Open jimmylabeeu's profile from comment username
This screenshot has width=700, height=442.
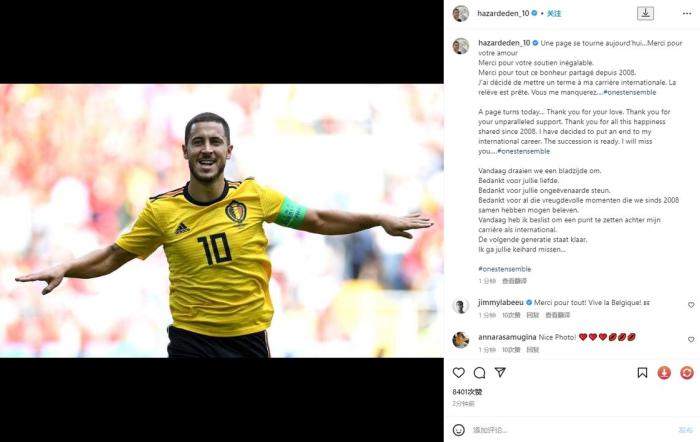coord(500,302)
